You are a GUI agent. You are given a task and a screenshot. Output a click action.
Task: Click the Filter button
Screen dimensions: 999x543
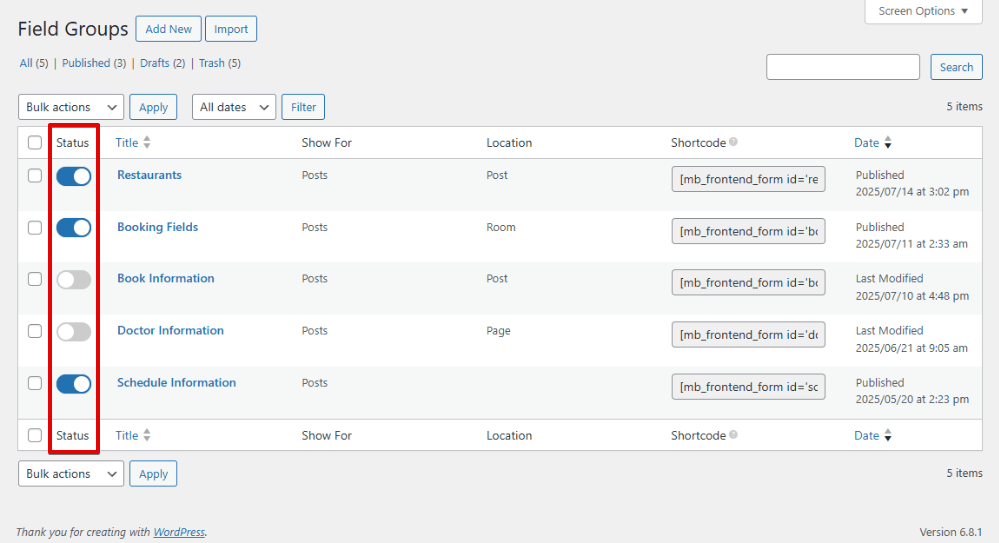[x=303, y=107]
